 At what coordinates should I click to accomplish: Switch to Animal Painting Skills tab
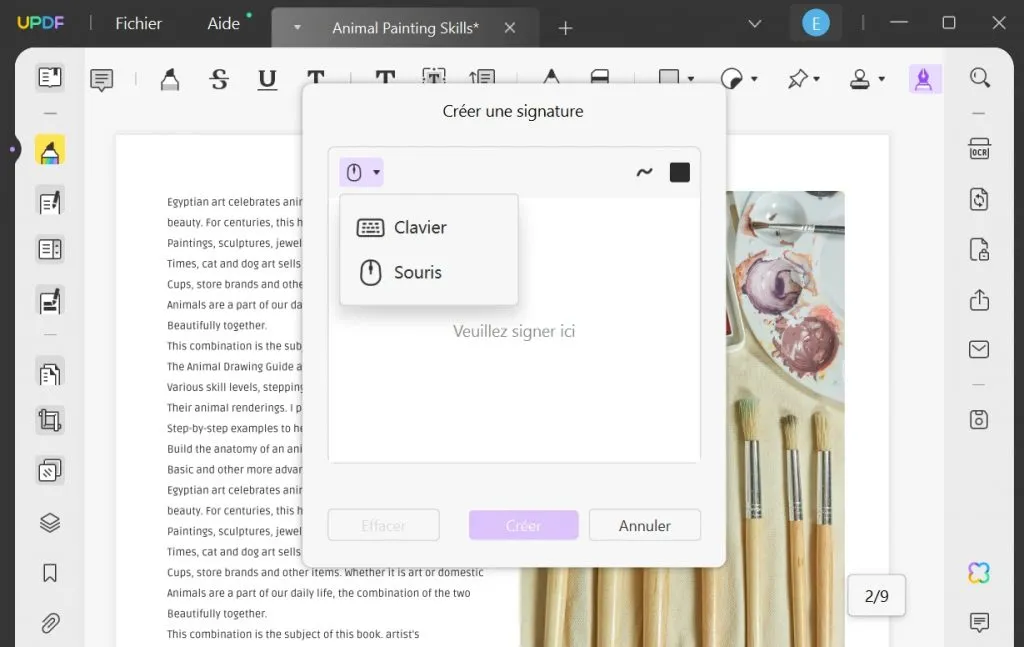pyautogui.click(x=405, y=28)
